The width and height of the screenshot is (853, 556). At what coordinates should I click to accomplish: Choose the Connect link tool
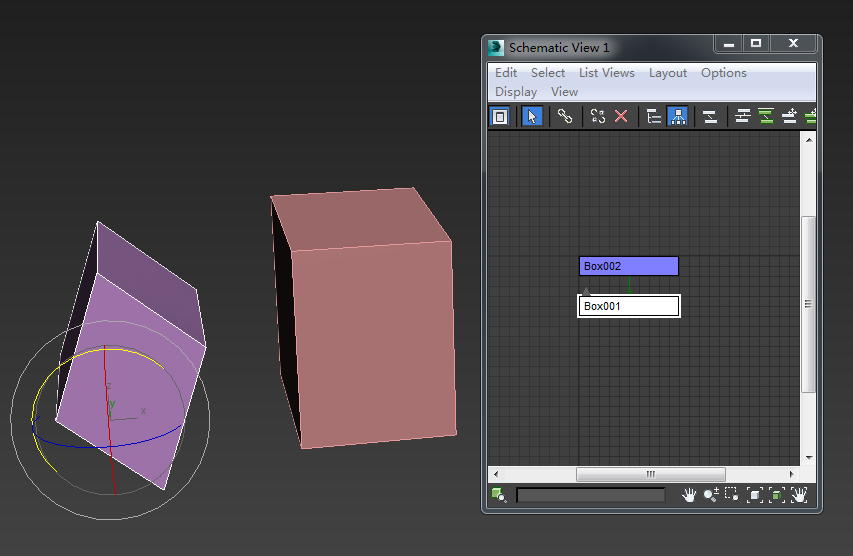coord(565,116)
